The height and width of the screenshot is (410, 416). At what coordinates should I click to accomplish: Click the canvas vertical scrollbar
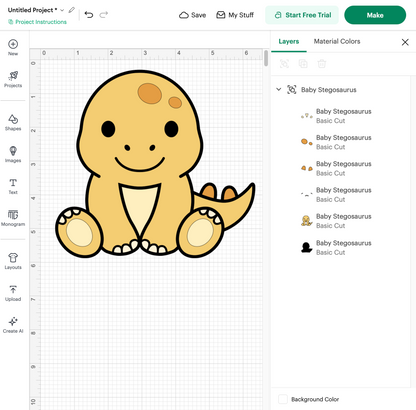266,58
